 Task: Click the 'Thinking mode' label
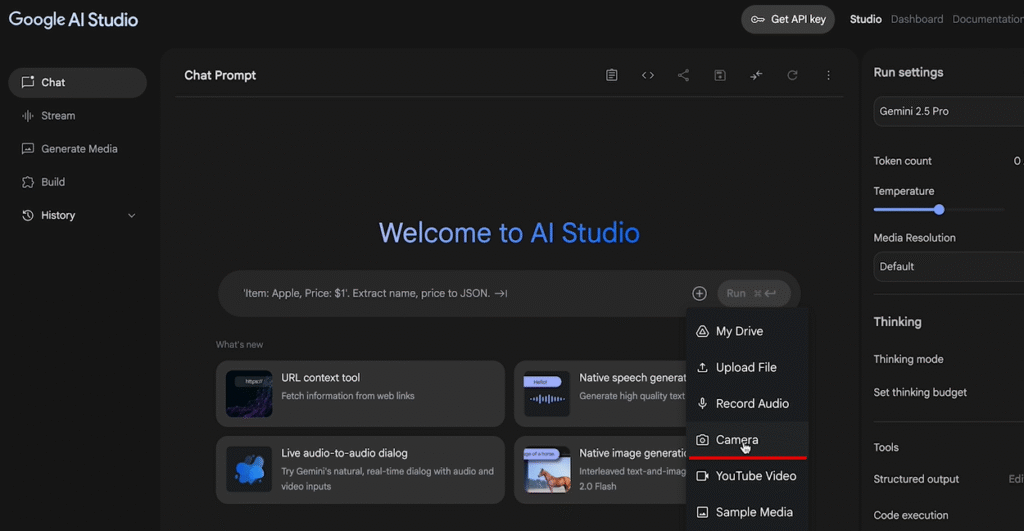908,359
